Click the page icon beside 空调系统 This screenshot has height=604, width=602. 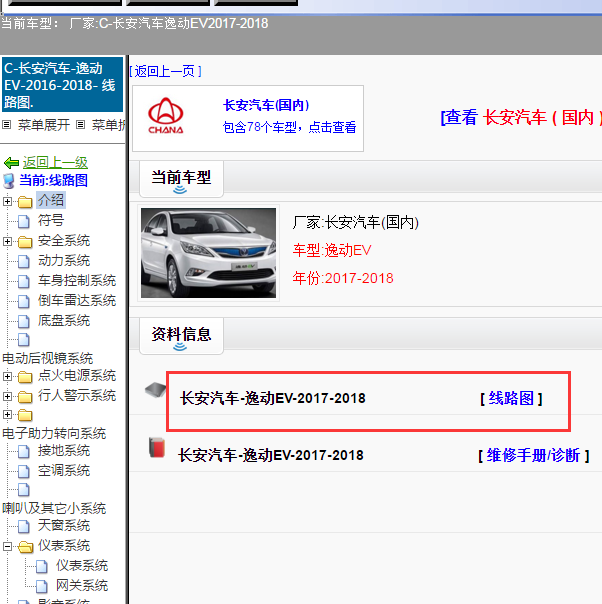(x=24, y=471)
